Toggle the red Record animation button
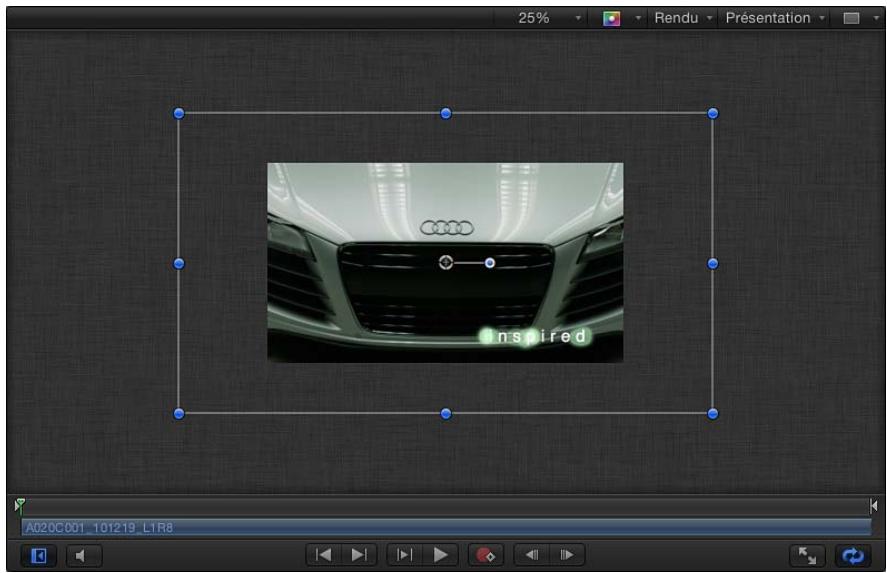The width and height of the screenshot is (887, 573). 485,555
